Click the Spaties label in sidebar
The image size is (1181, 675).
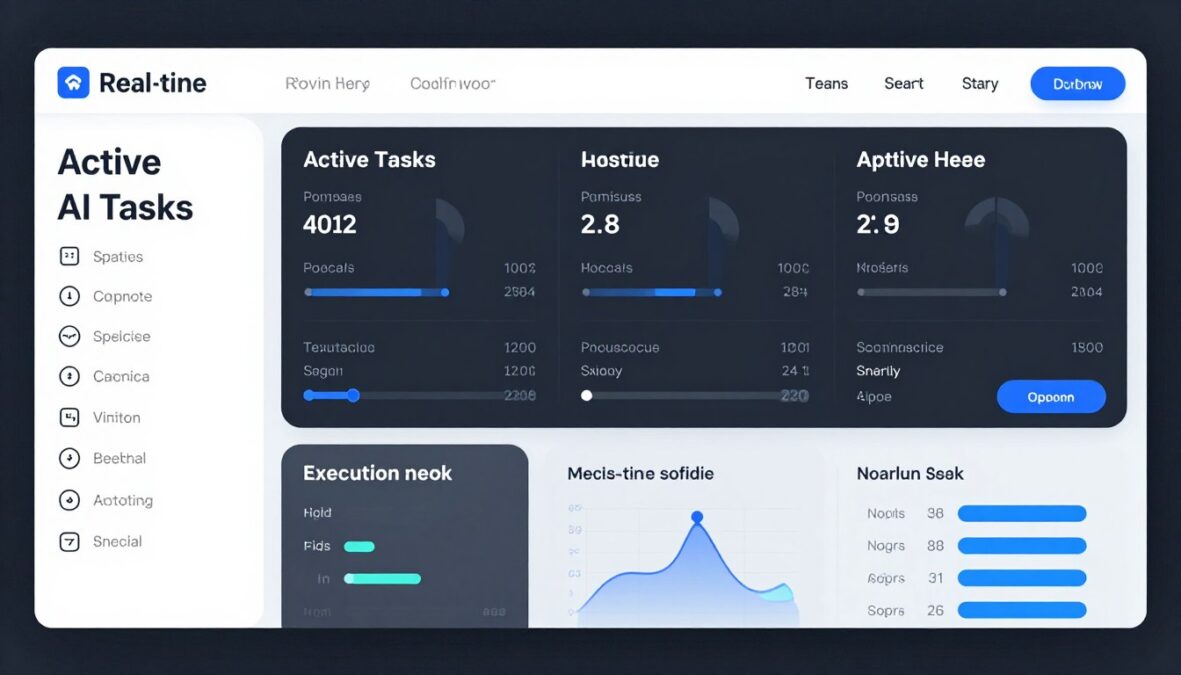click(118, 257)
